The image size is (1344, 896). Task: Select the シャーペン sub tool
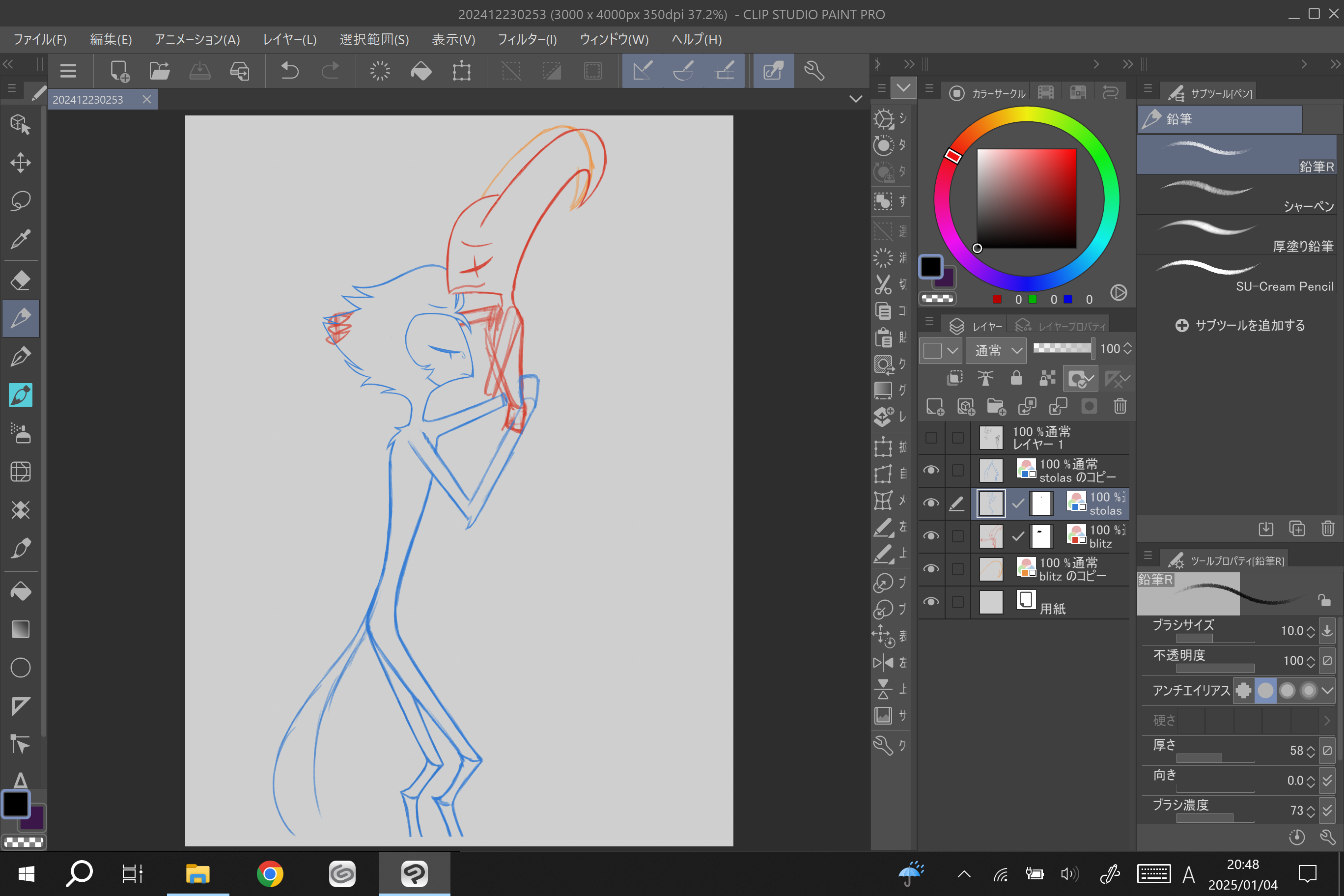pos(1236,195)
